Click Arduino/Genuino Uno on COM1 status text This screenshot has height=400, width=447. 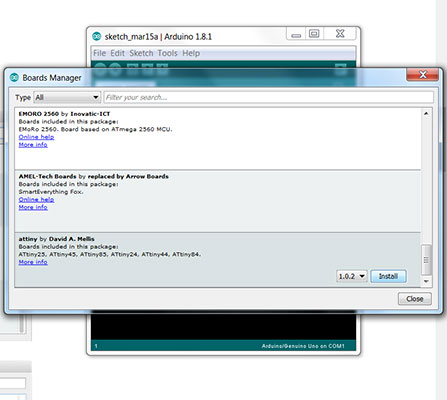[x=303, y=346]
